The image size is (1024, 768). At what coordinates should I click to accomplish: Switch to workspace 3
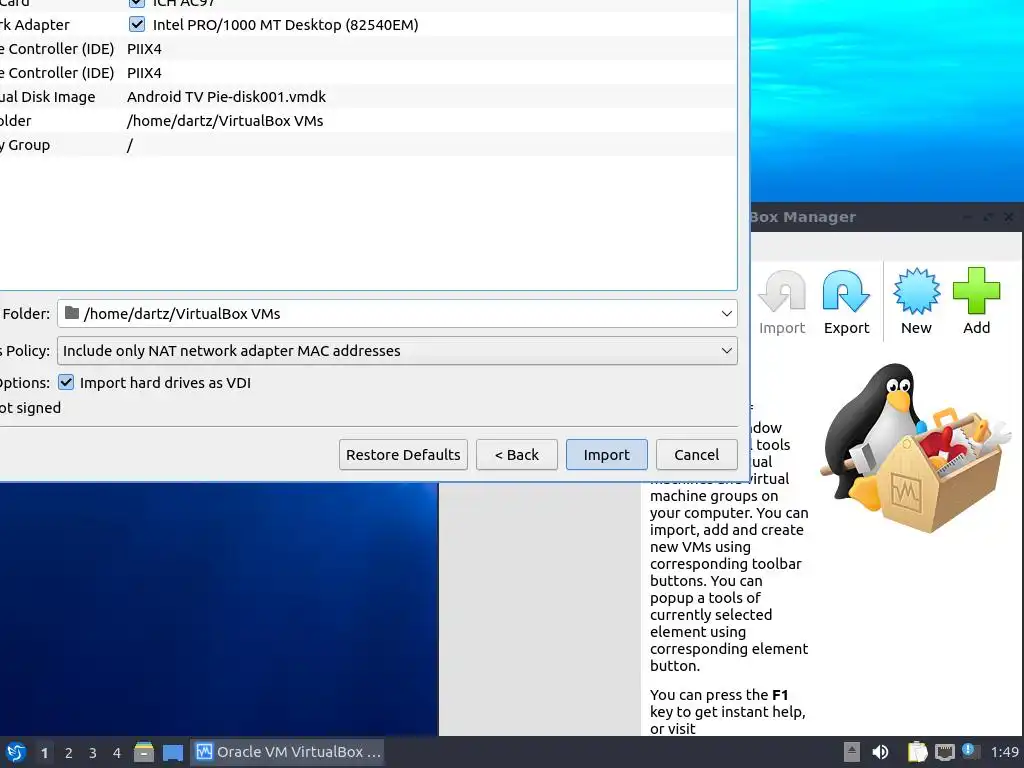tap(93, 753)
